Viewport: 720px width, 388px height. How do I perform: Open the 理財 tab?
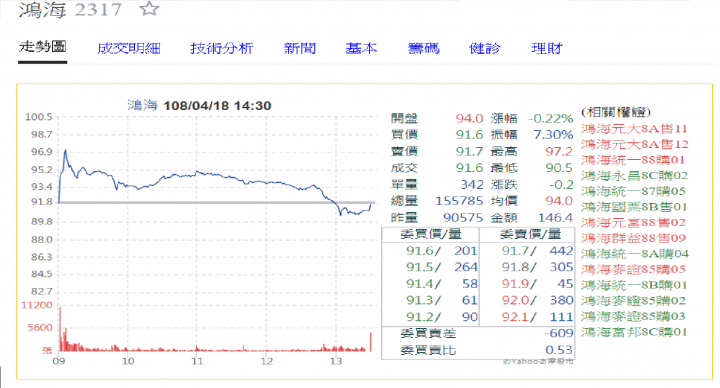pos(547,48)
